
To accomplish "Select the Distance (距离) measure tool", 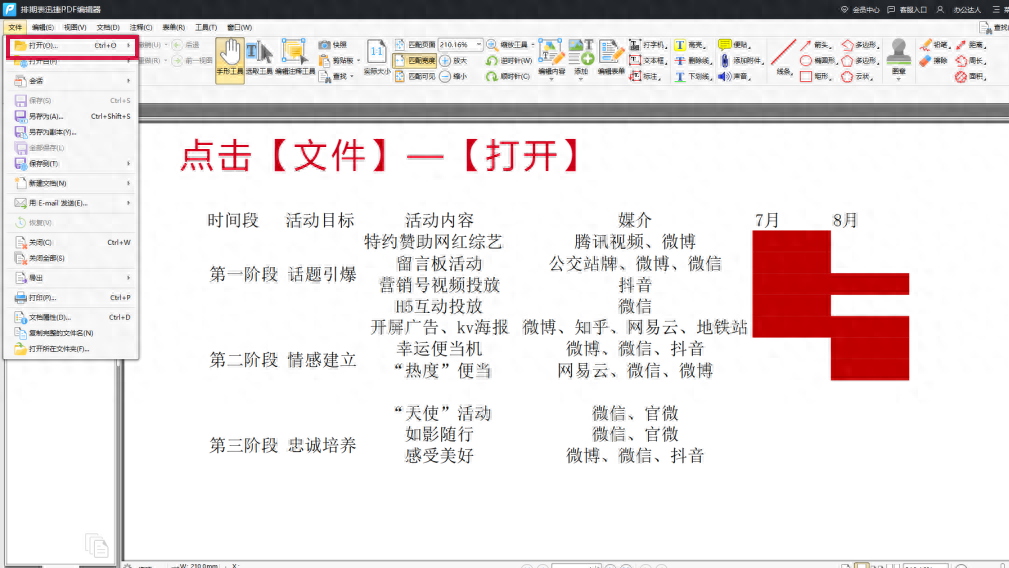I will [x=971, y=44].
